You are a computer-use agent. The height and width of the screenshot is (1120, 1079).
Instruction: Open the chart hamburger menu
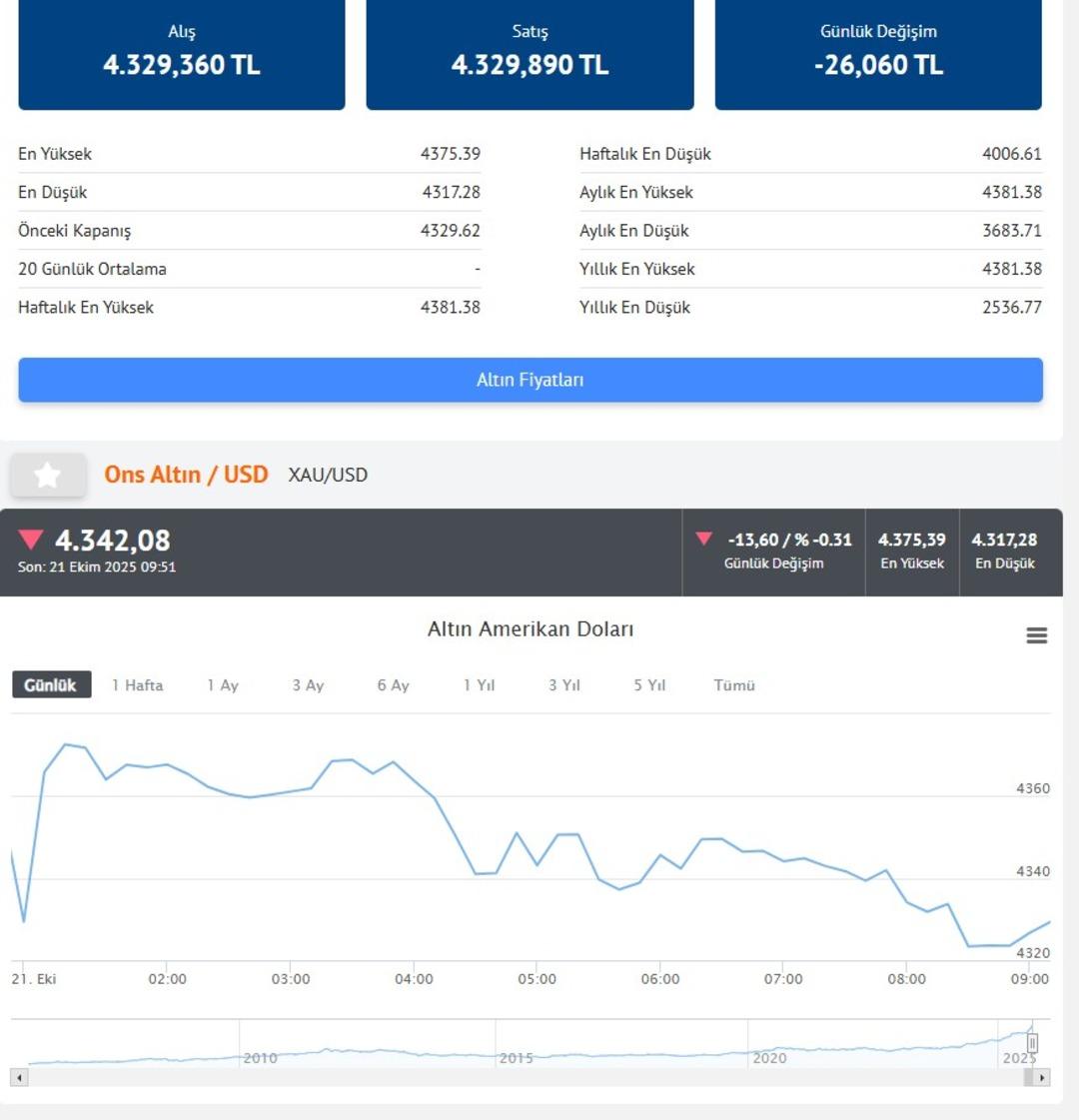[1036, 635]
